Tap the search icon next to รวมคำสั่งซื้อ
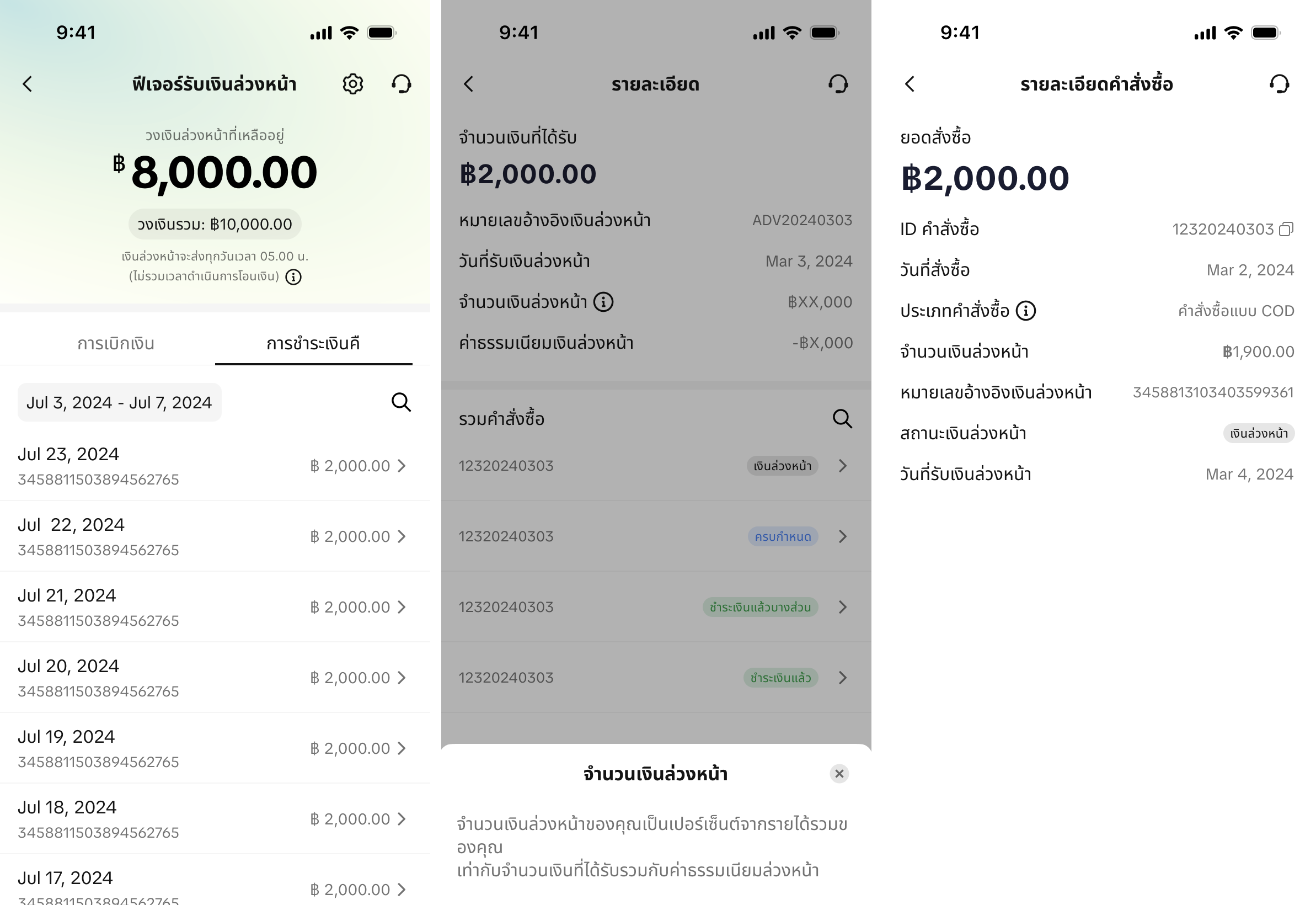Viewport: 1316px width, 905px height. point(842,418)
